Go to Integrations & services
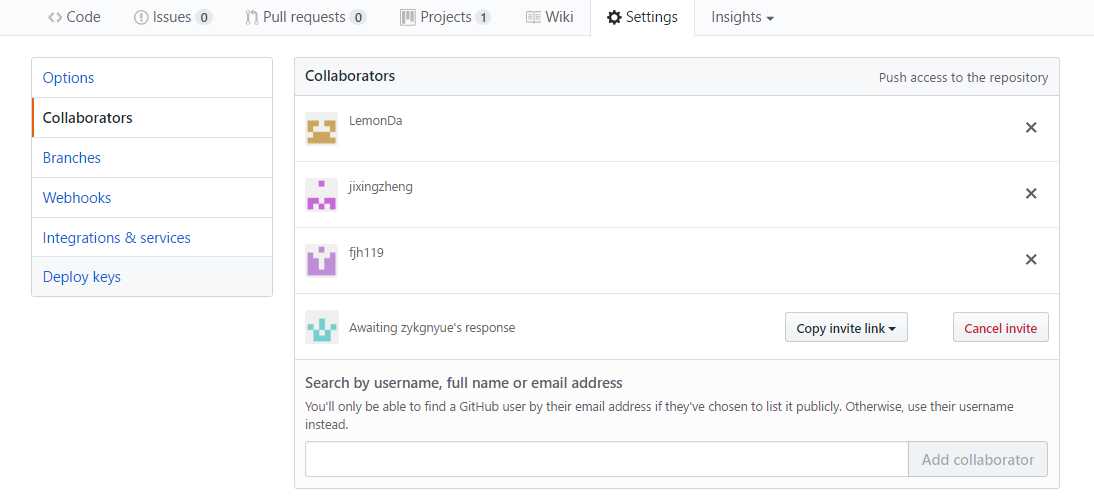 pyautogui.click(x=152, y=237)
